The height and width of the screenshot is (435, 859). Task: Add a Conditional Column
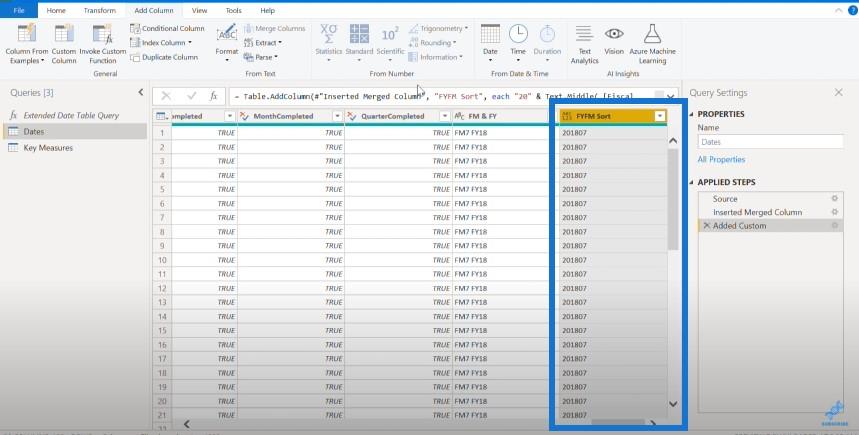coord(168,28)
